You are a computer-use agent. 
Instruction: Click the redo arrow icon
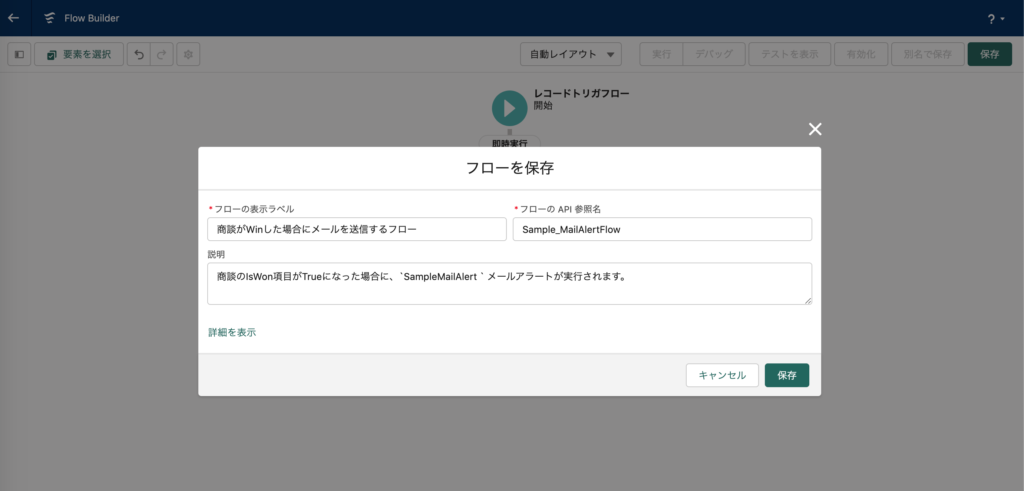pos(162,54)
